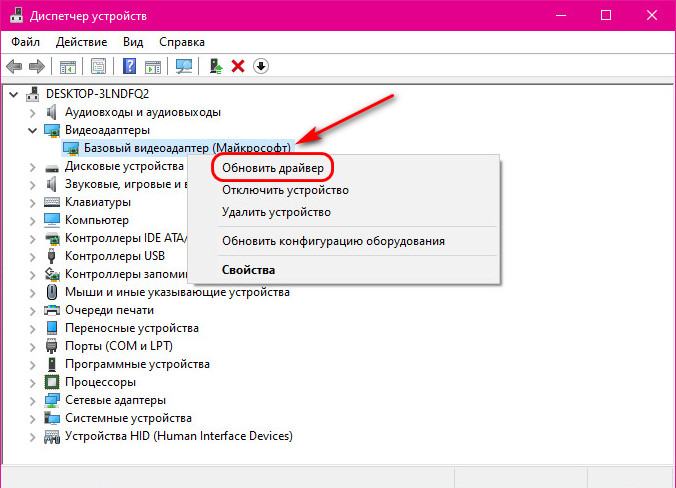Expand the Контроллеры USB node chevron
The height and width of the screenshot is (488, 676).
[x=33, y=257]
